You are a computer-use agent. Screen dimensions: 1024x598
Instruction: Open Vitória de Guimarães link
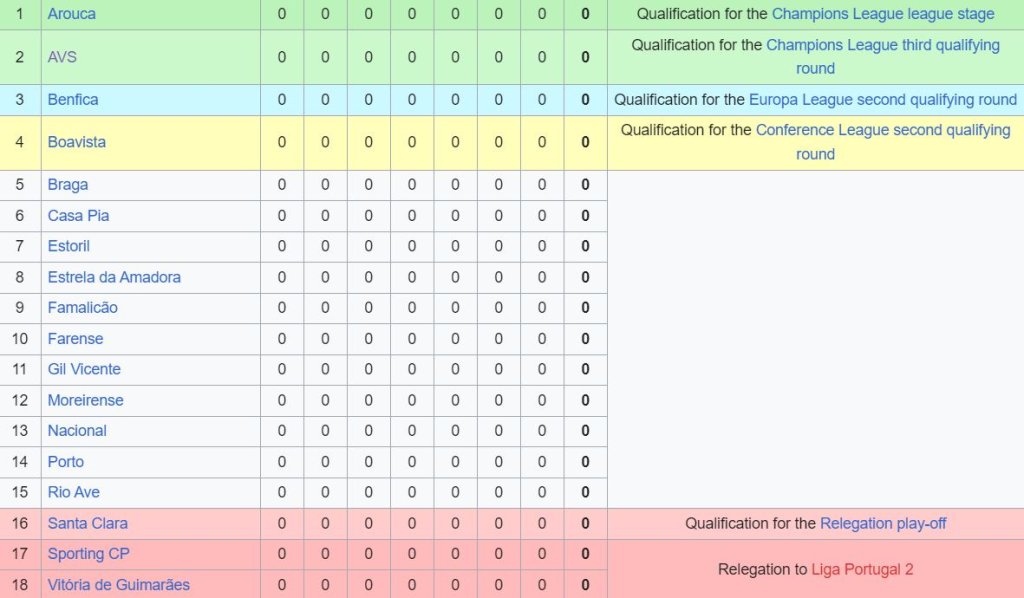click(x=119, y=585)
